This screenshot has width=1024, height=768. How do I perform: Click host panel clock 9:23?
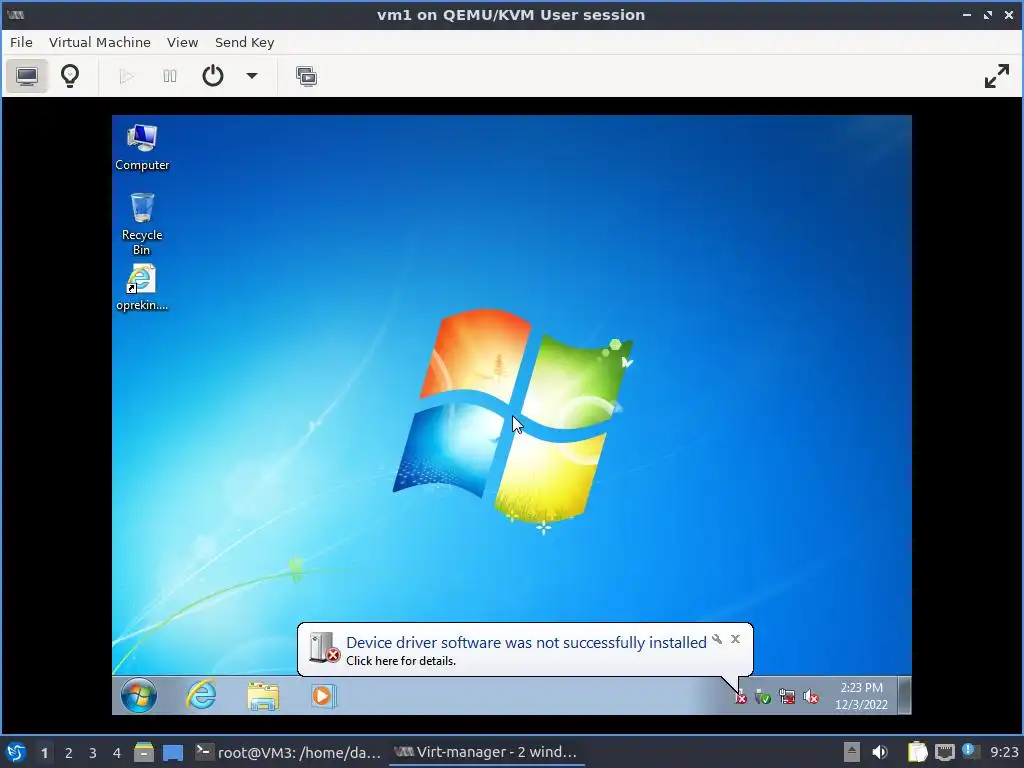pyautogui.click(x=1004, y=752)
